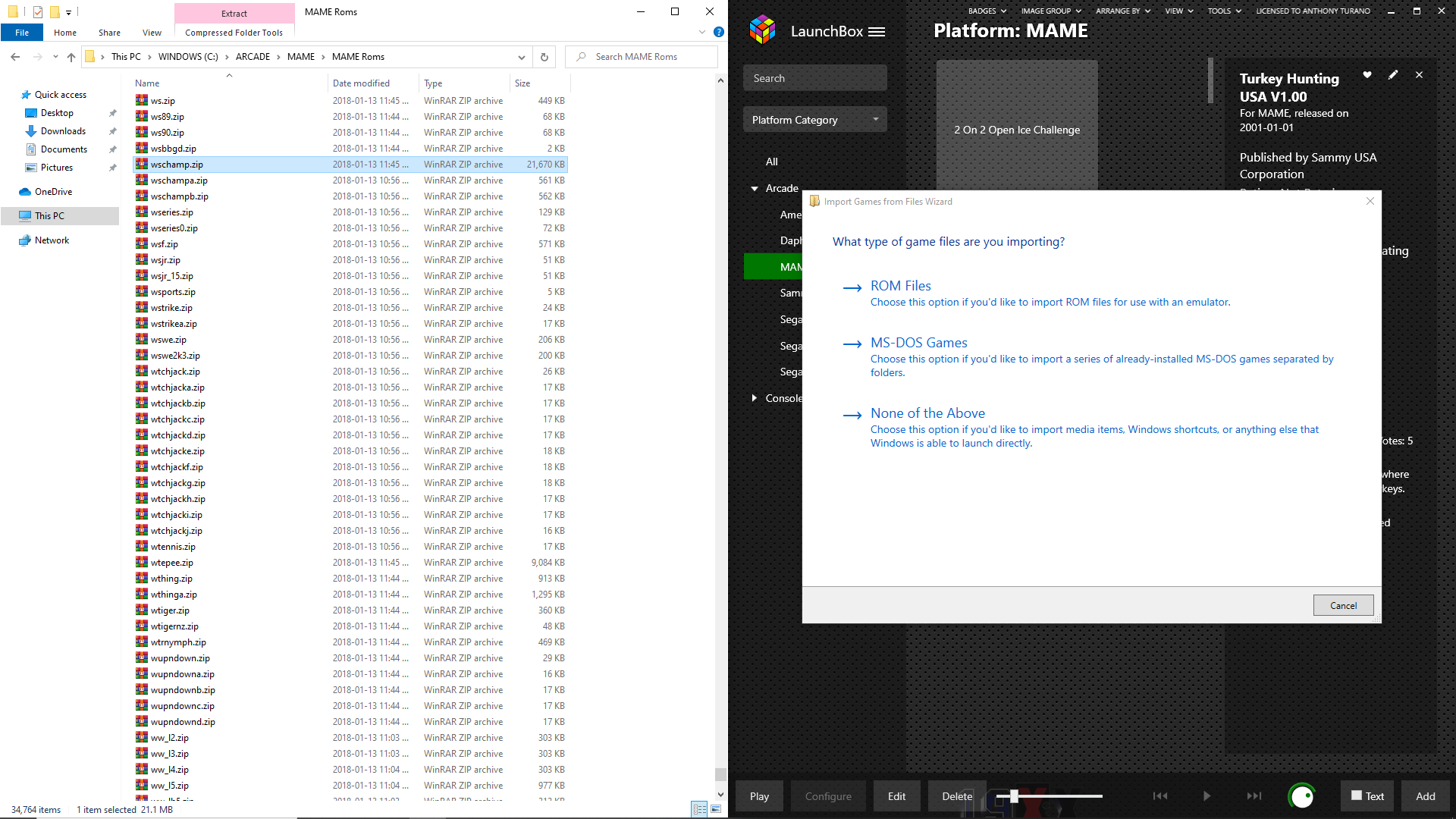Open the Compressed Folder Tools tab

234,33
